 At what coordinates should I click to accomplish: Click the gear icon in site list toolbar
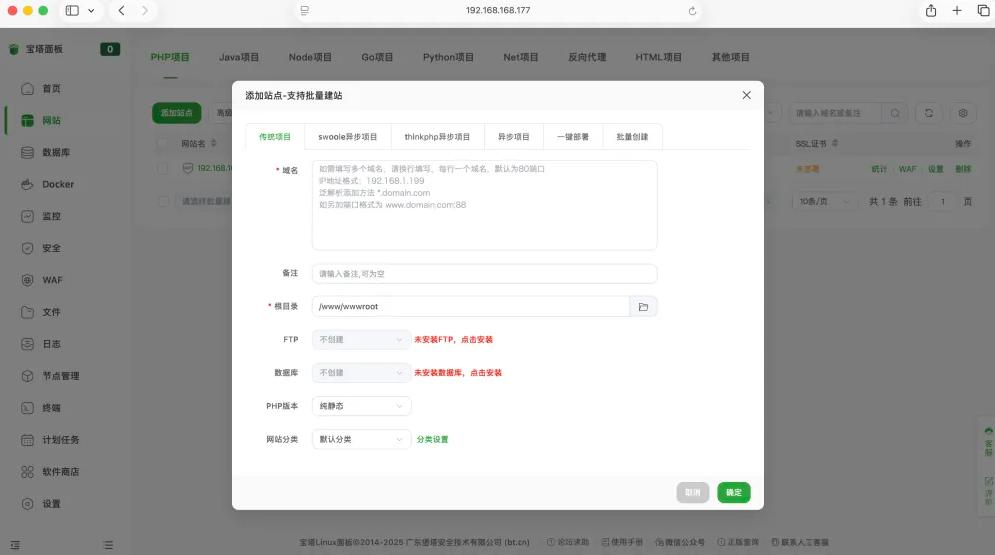pos(963,113)
